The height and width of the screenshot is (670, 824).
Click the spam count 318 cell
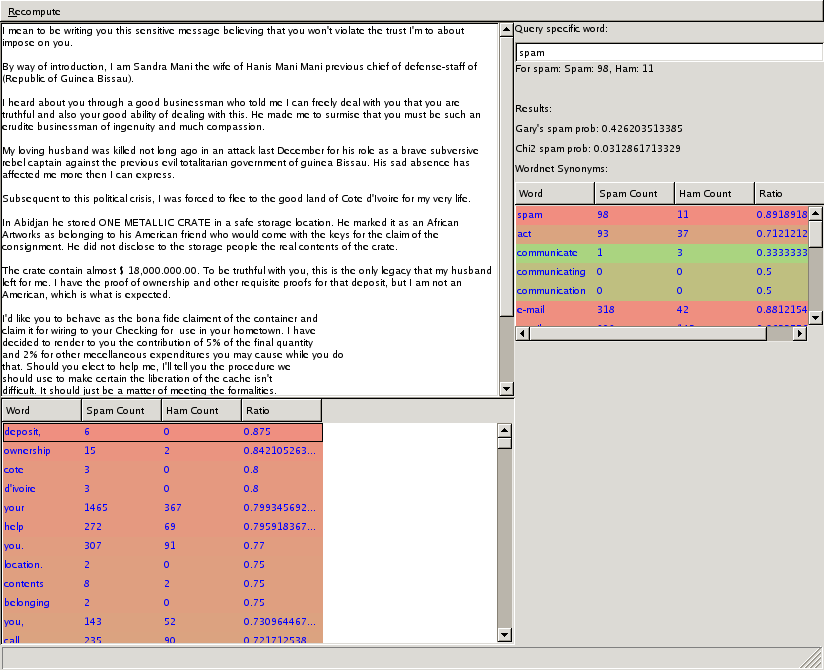click(606, 309)
